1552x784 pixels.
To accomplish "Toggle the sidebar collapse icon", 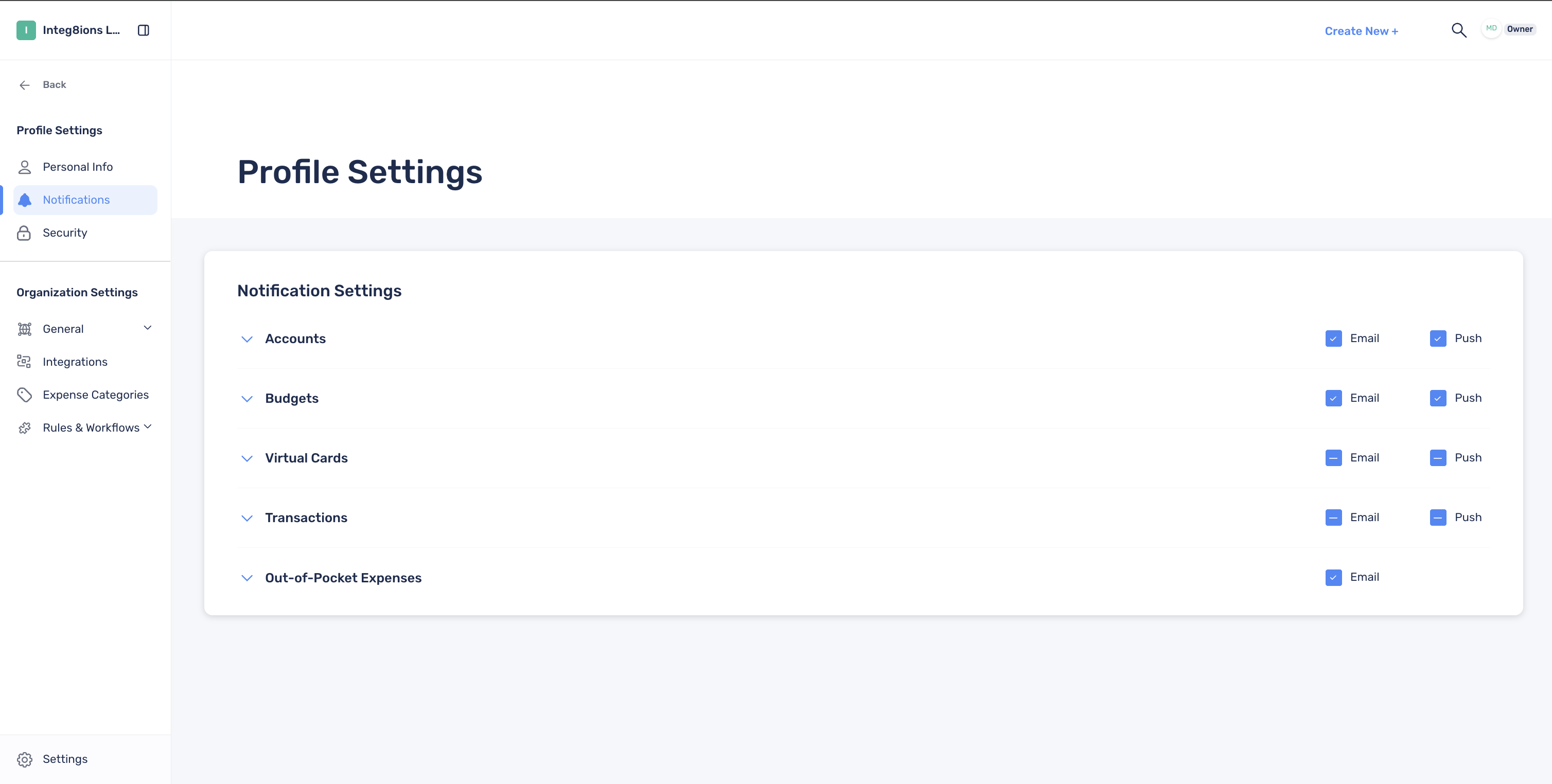I will pyautogui.click(x=144, y=30).
